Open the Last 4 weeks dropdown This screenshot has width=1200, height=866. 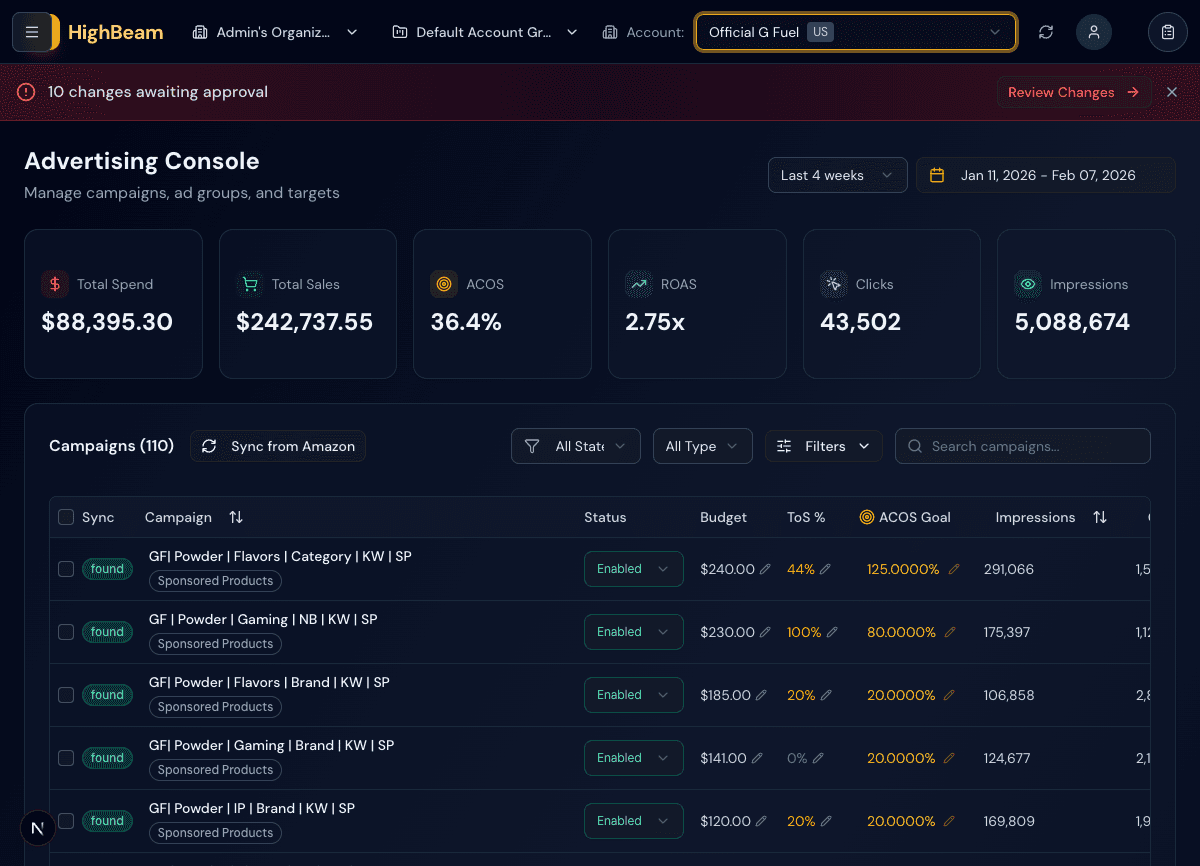(x=837, y=174)
